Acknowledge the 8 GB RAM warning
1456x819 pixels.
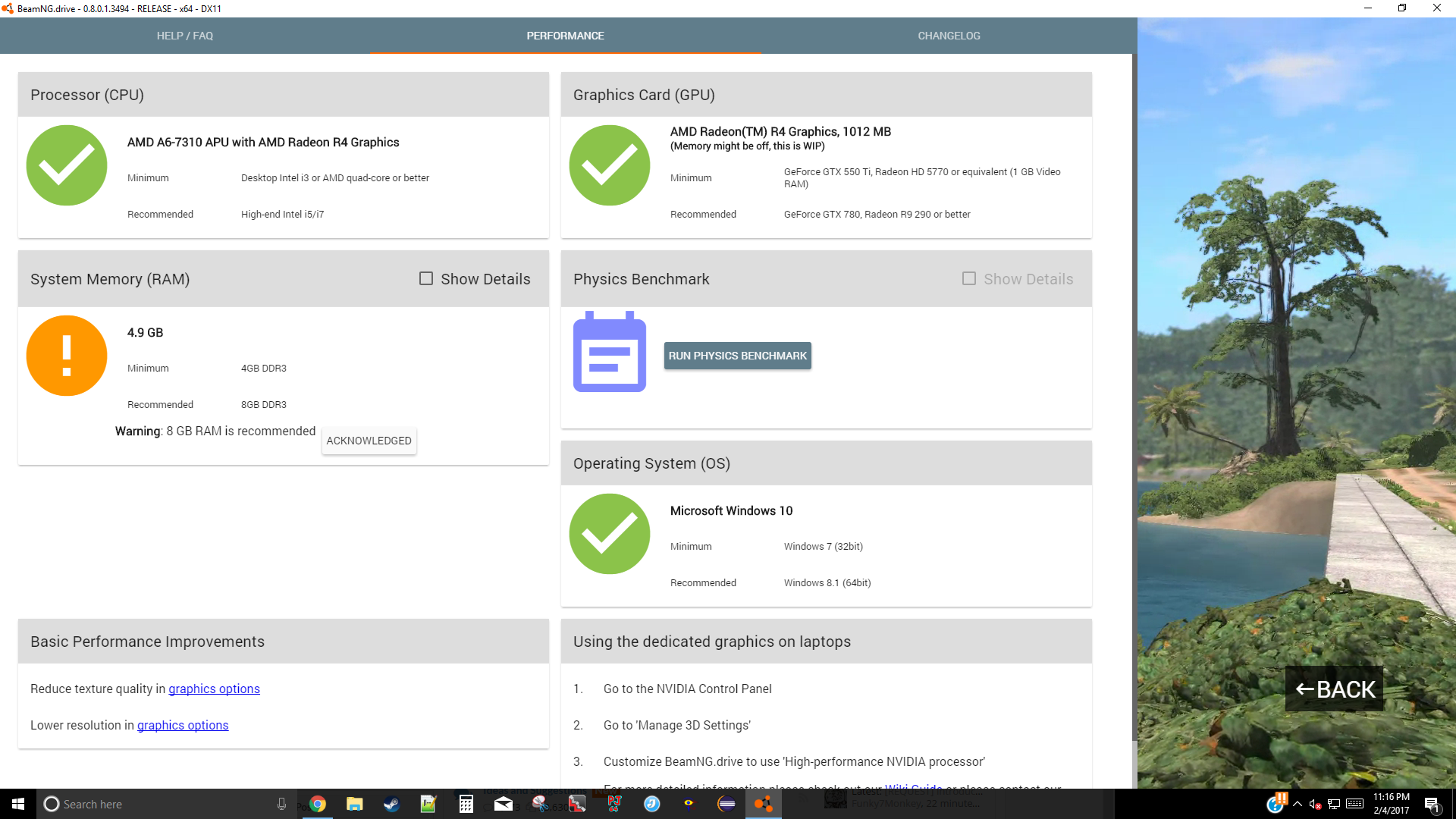[x=369, y=441]
